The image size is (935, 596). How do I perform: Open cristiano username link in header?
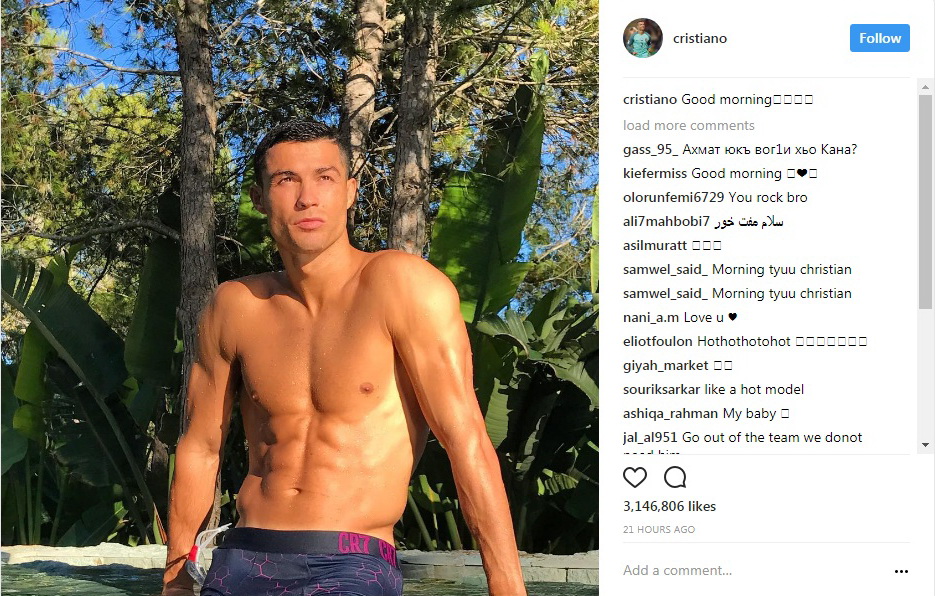point(699,38)
